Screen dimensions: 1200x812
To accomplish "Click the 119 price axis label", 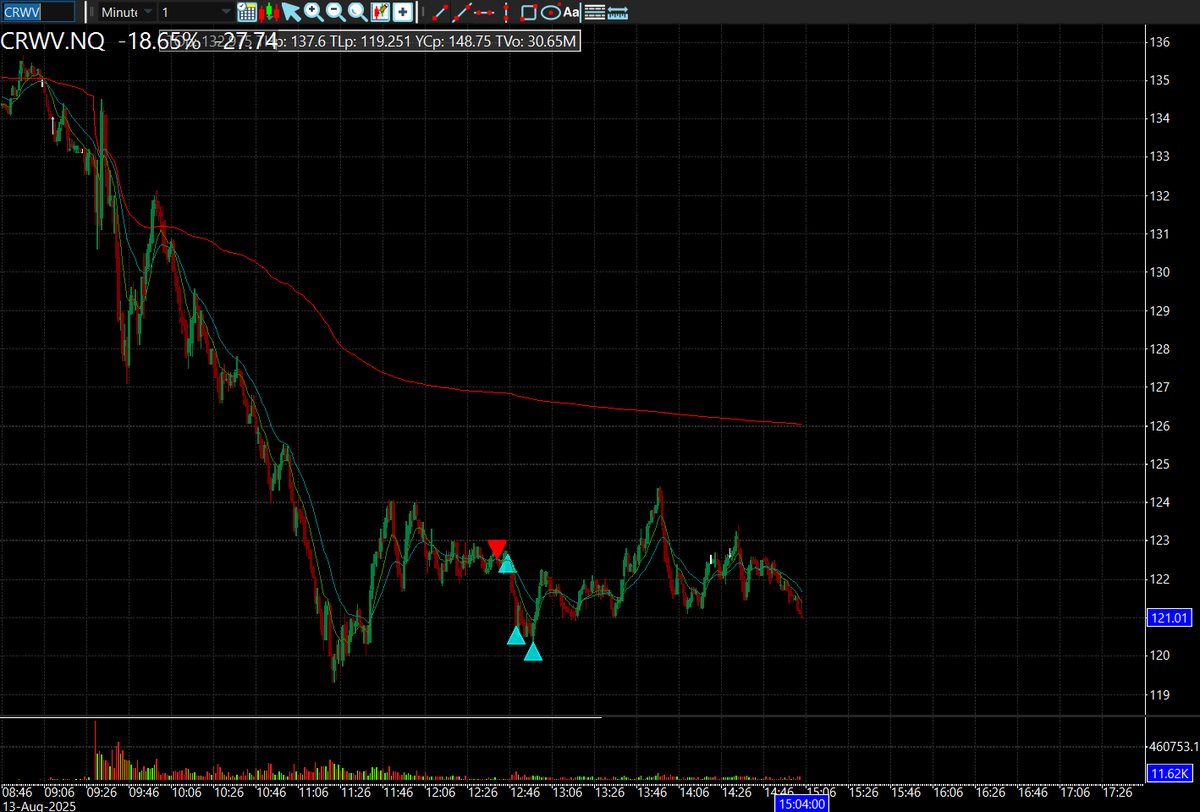I will point(1160,695).
